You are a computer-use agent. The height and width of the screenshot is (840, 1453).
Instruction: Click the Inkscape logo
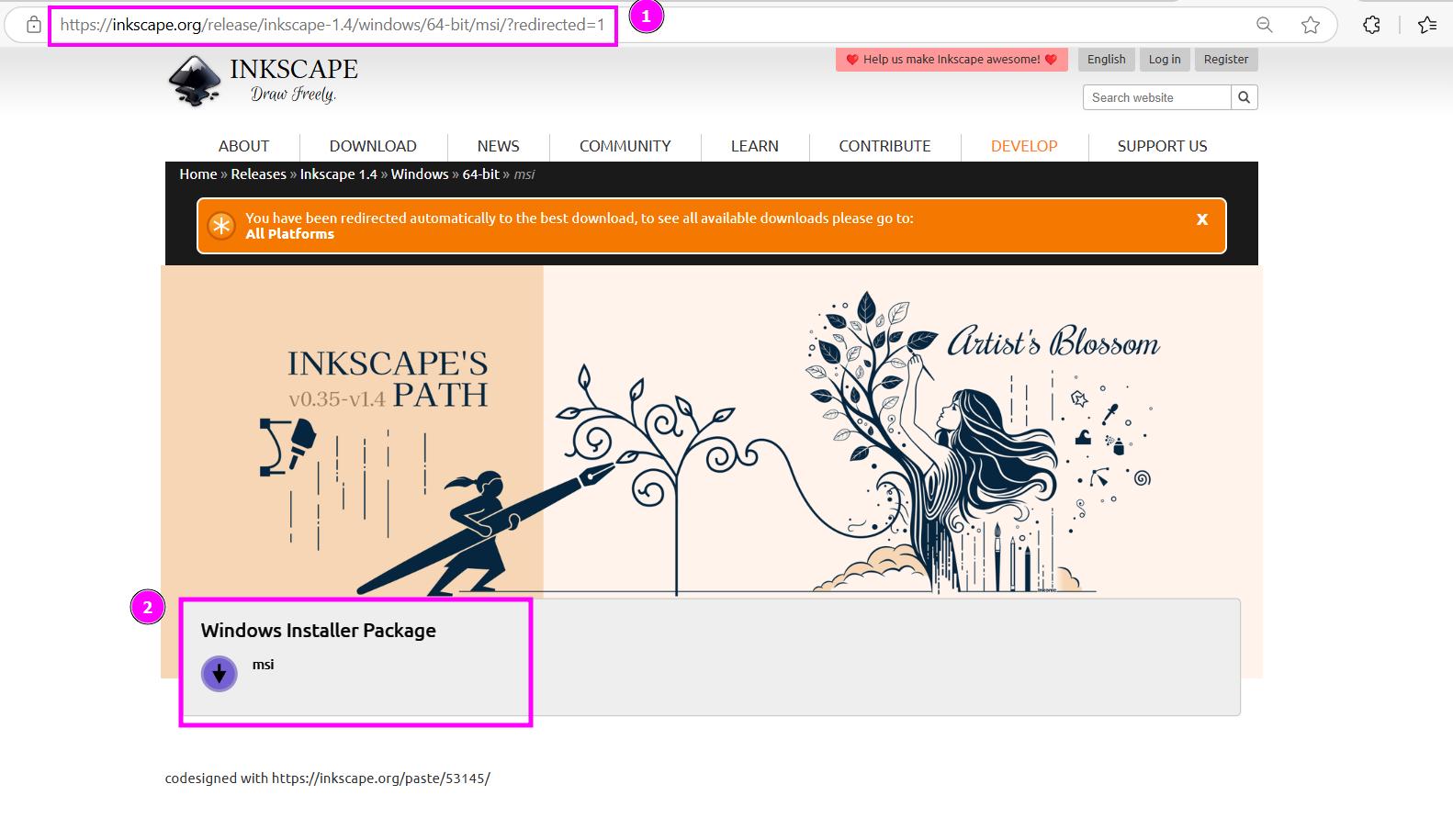click(x=195, y=81)
